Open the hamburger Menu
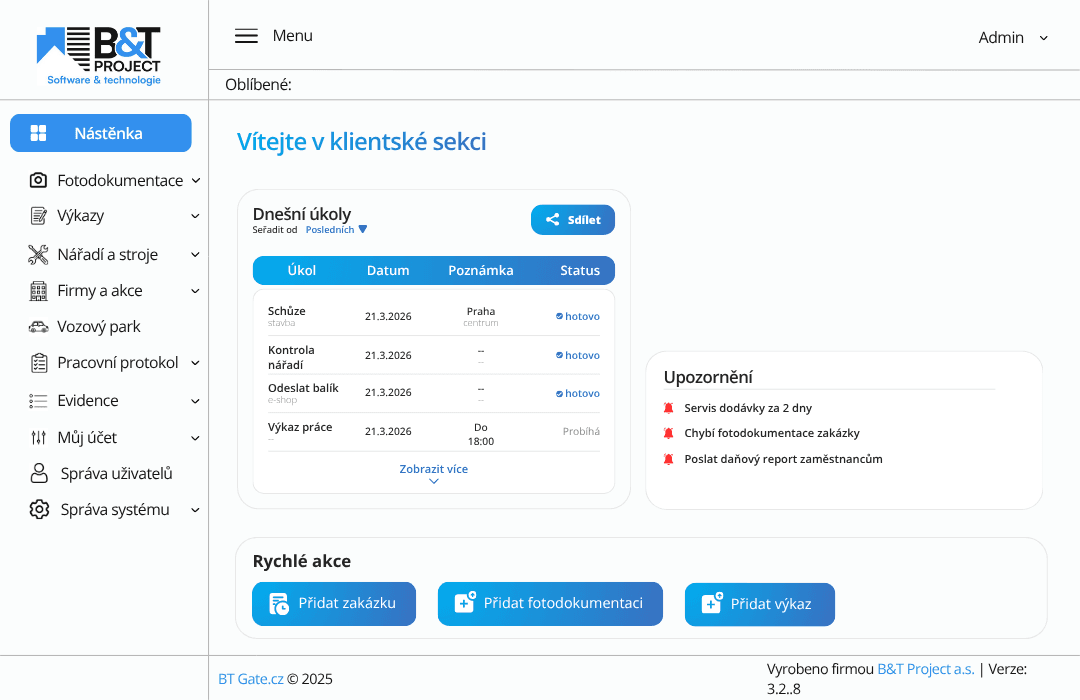The height and width of the screenshot is (700, 1080). (x=246, y=35)
